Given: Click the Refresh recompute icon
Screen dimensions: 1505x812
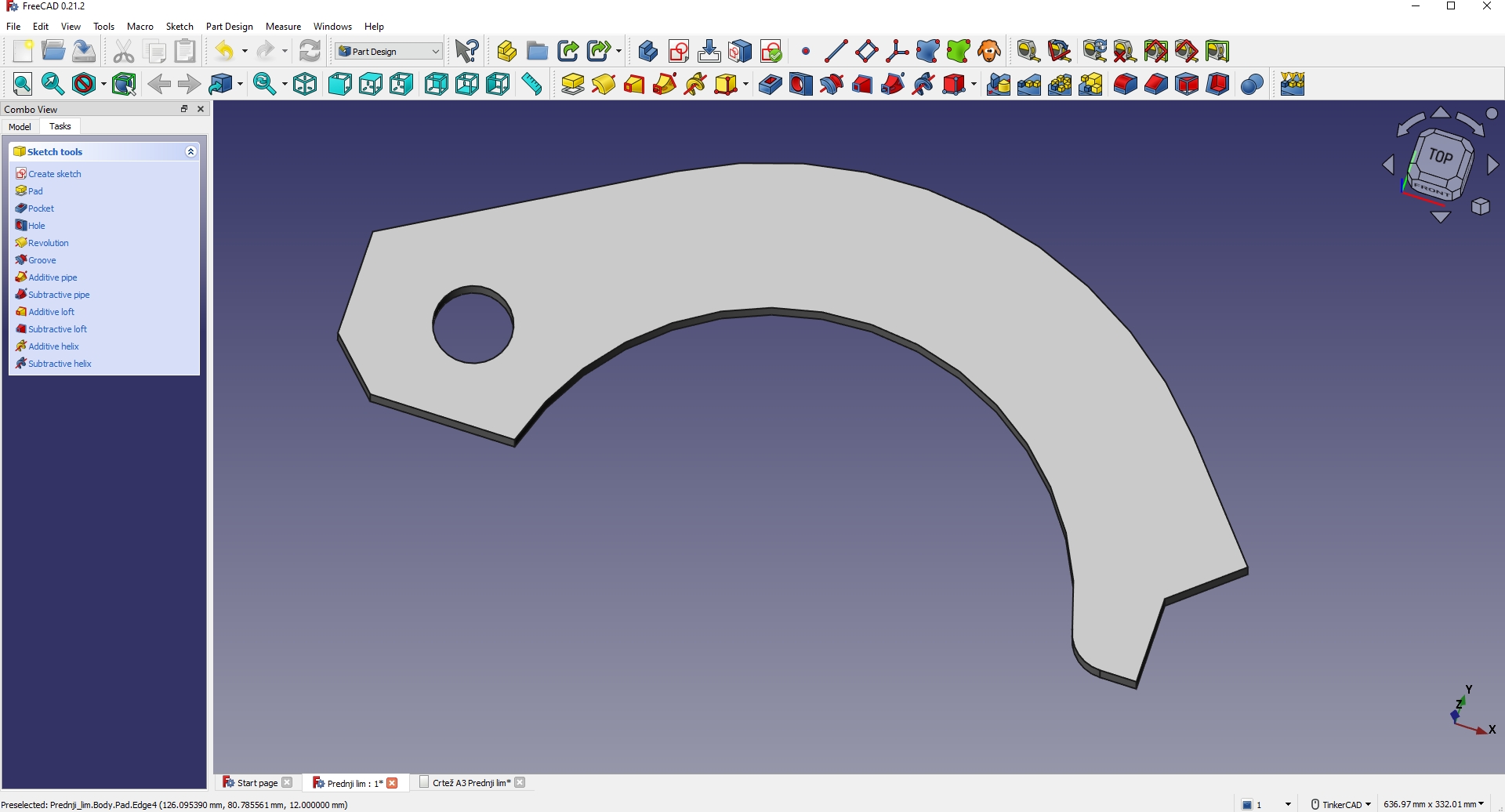Looking at the screenshot, I should [x=310, y=51].
